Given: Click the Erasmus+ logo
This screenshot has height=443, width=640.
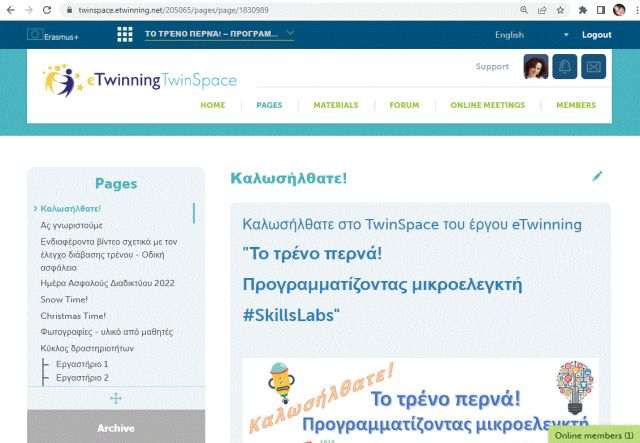Looking at the screenshot, I should tap(53, 35).
